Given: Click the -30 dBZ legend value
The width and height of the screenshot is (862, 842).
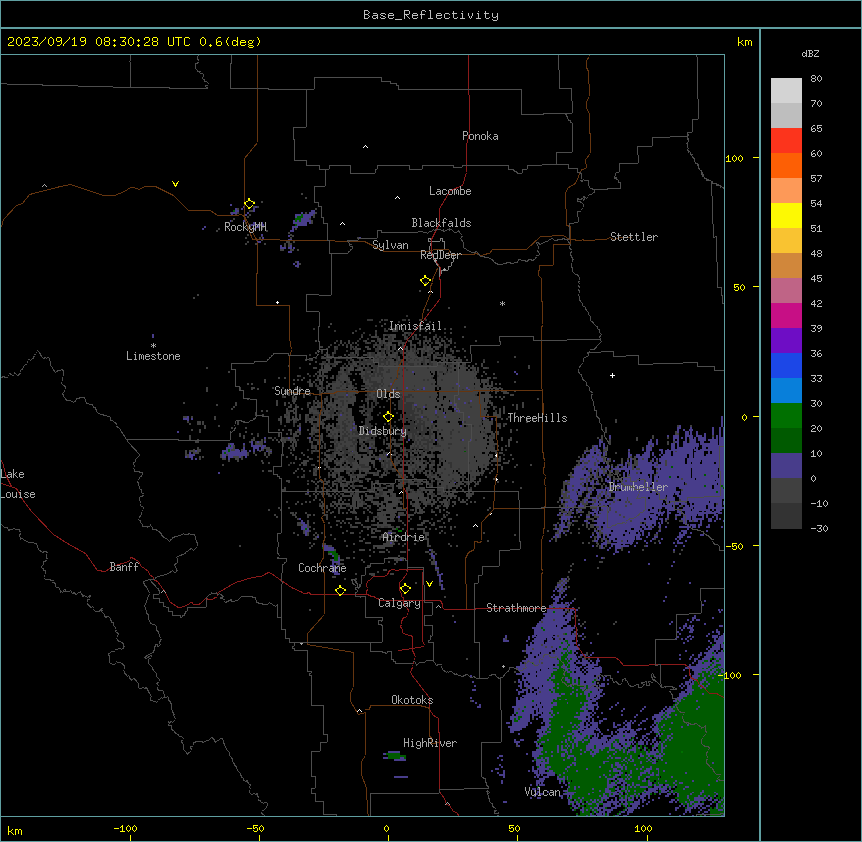Looking at the screenshot, I should [819, 528].
